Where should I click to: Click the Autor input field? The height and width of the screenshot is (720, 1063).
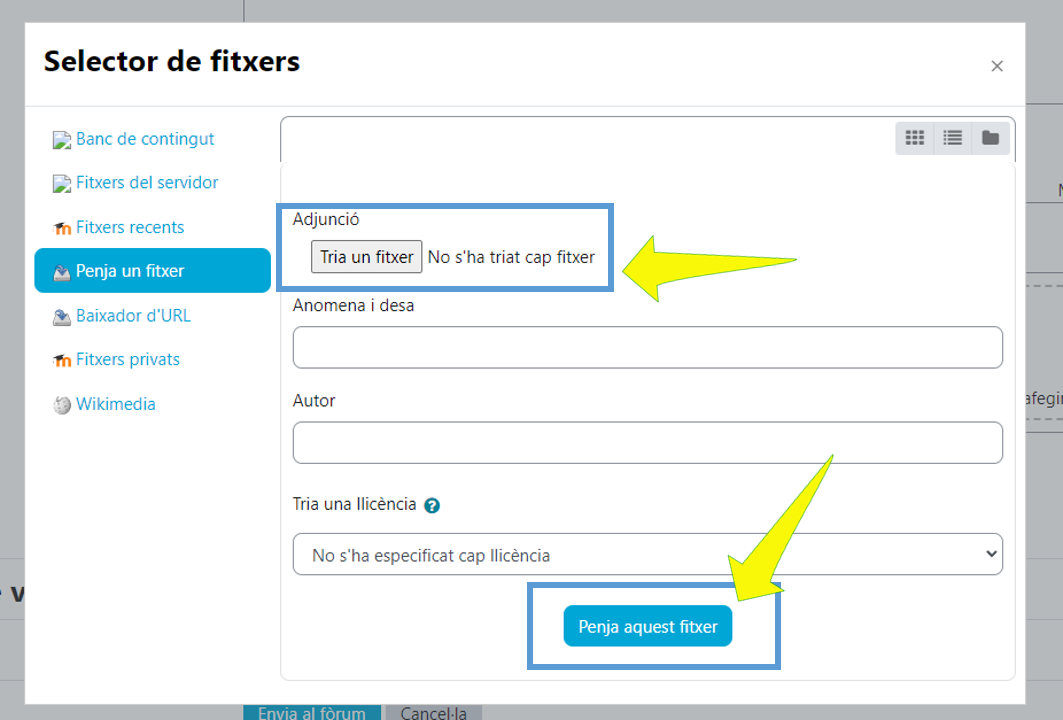click(647, 442)
